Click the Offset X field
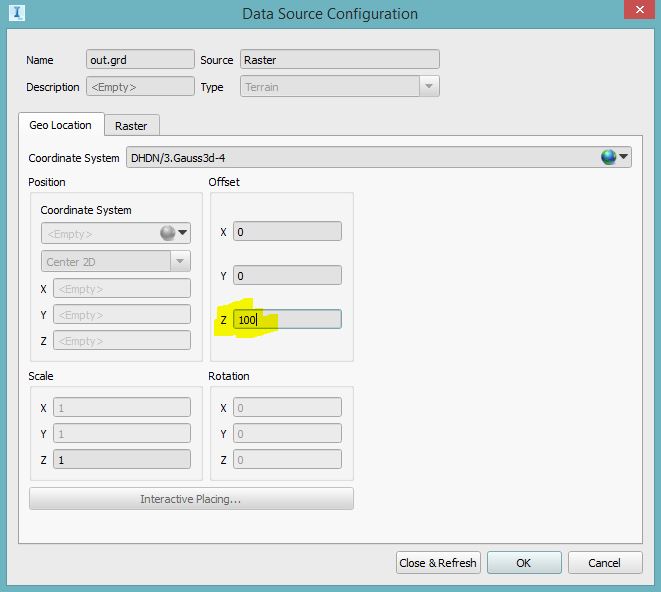The image size is (661, 592). pos(288,231)
